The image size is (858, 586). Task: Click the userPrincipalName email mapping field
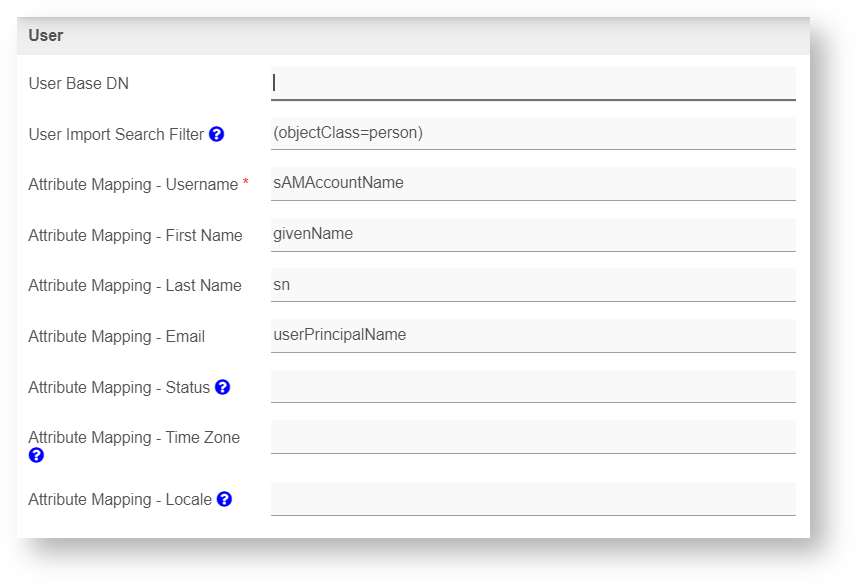pyautogui.click(x=533, y=335)
